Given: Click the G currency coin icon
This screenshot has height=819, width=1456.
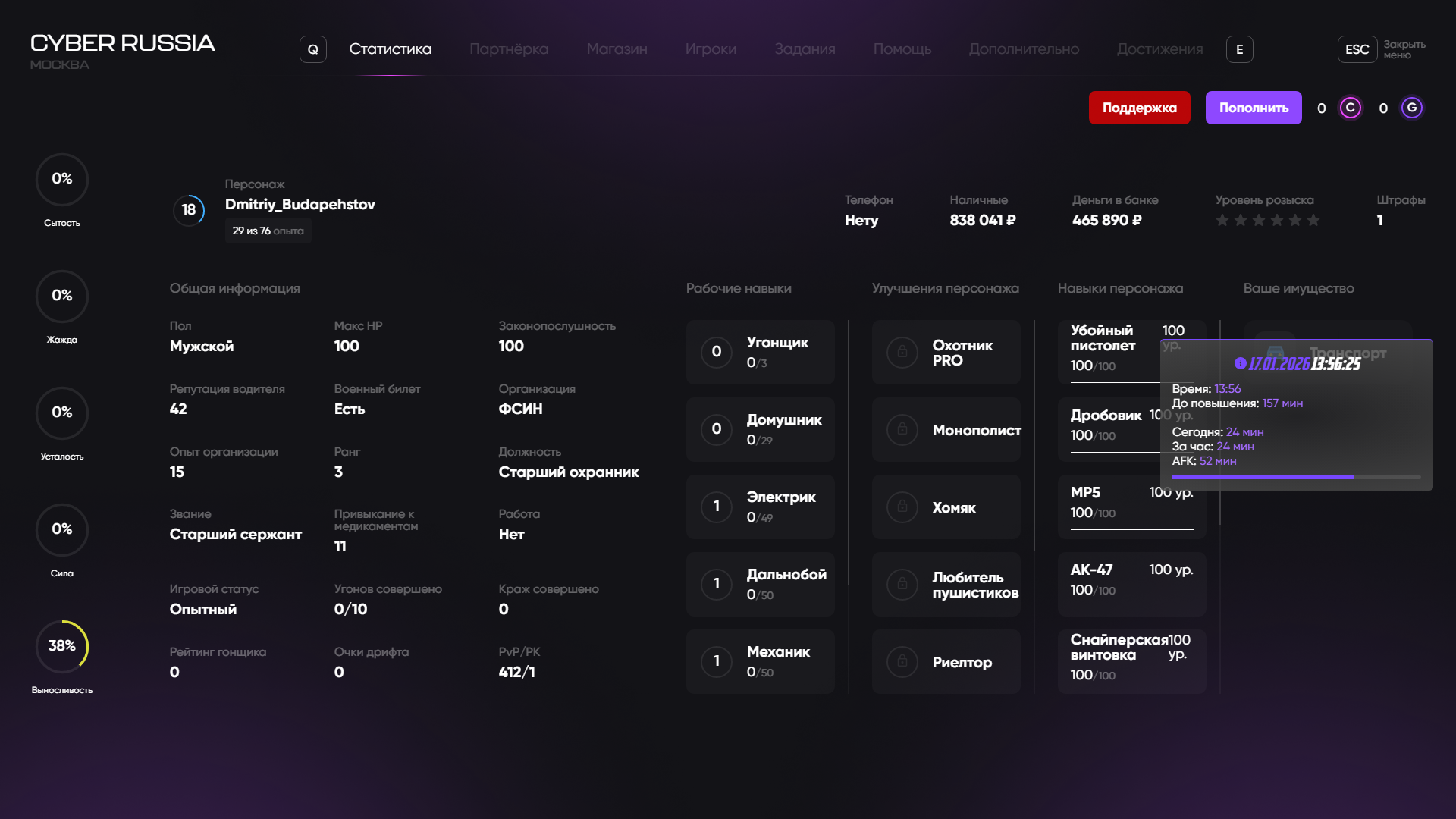Looking at the screenshot, I should (x=1411, y=108).
